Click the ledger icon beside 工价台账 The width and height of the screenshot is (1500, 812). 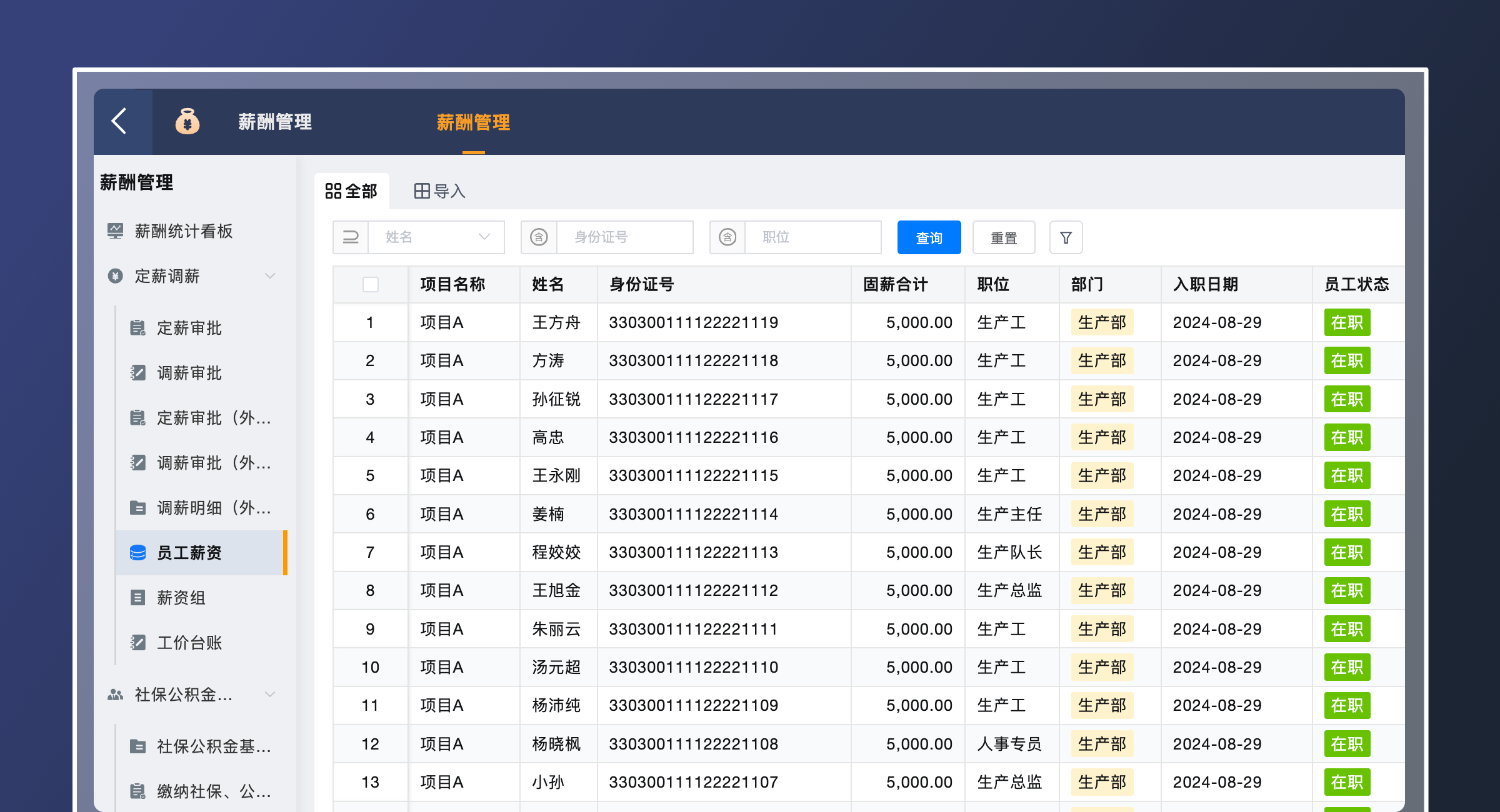(139, 643)
